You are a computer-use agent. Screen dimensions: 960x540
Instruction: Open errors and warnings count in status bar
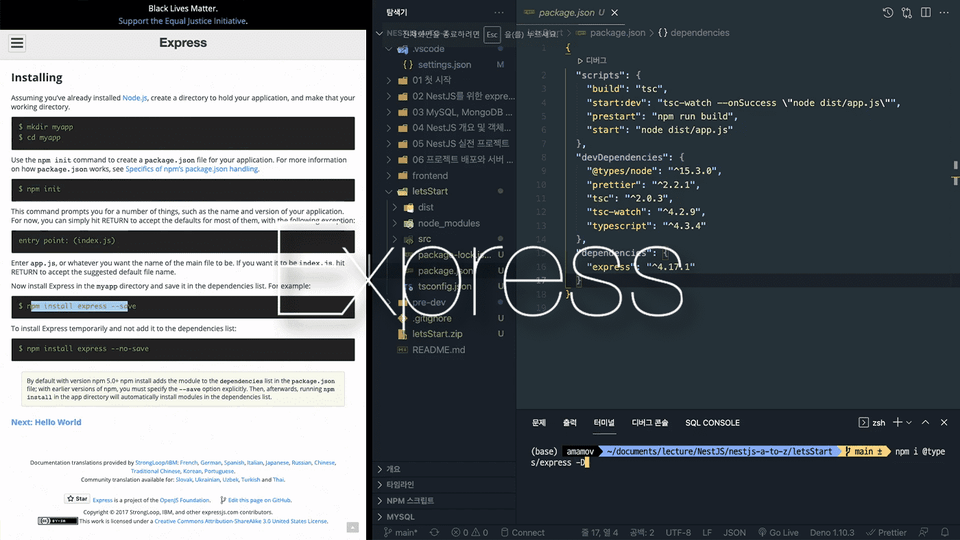(470, 533)
